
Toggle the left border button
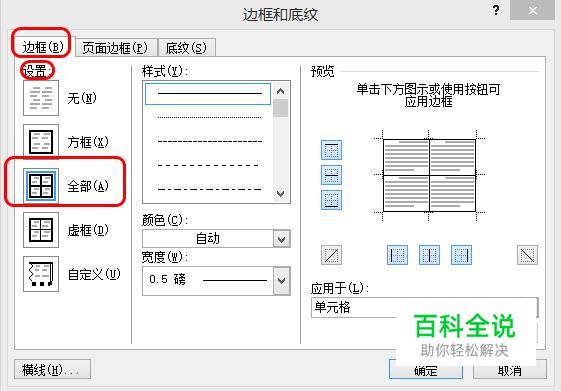397,255
